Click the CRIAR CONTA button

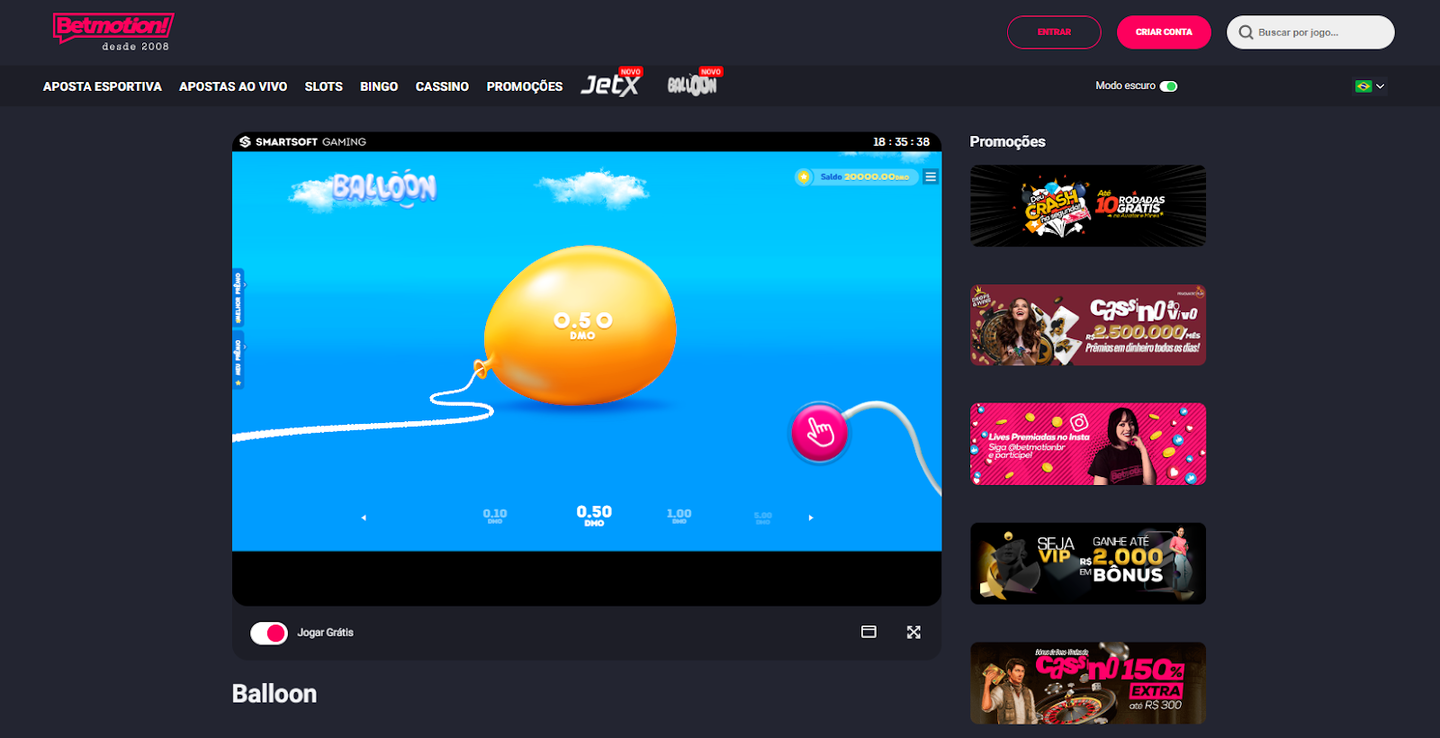click(1164, 32)
